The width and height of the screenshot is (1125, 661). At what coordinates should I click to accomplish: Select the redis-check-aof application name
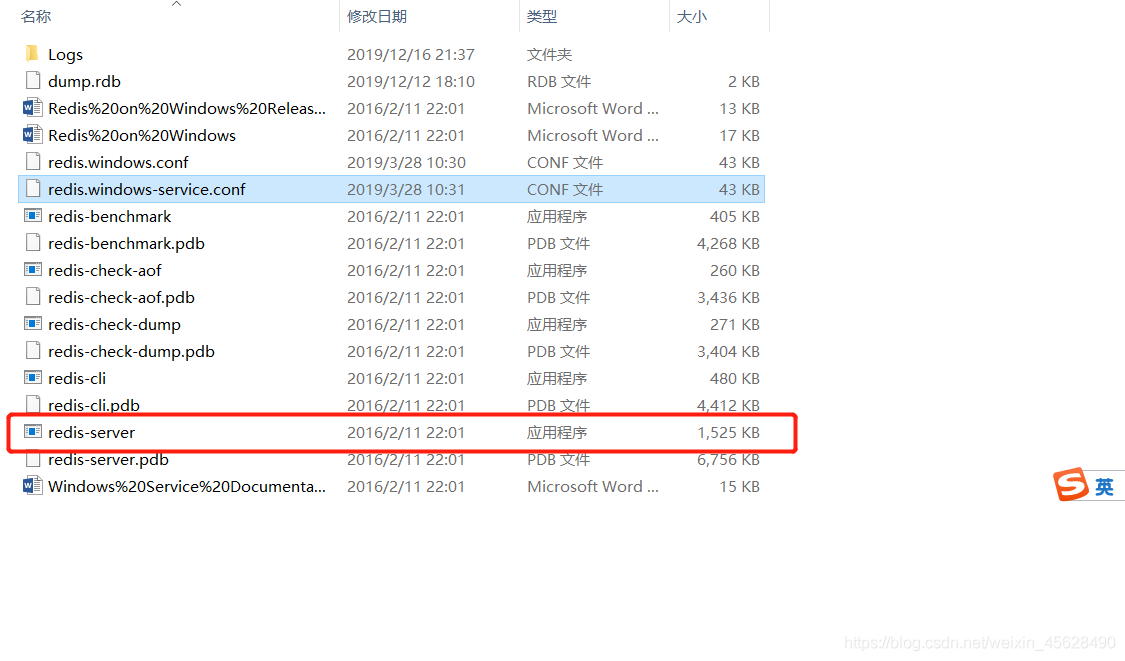pyautogui.click(x=105, y=271)
